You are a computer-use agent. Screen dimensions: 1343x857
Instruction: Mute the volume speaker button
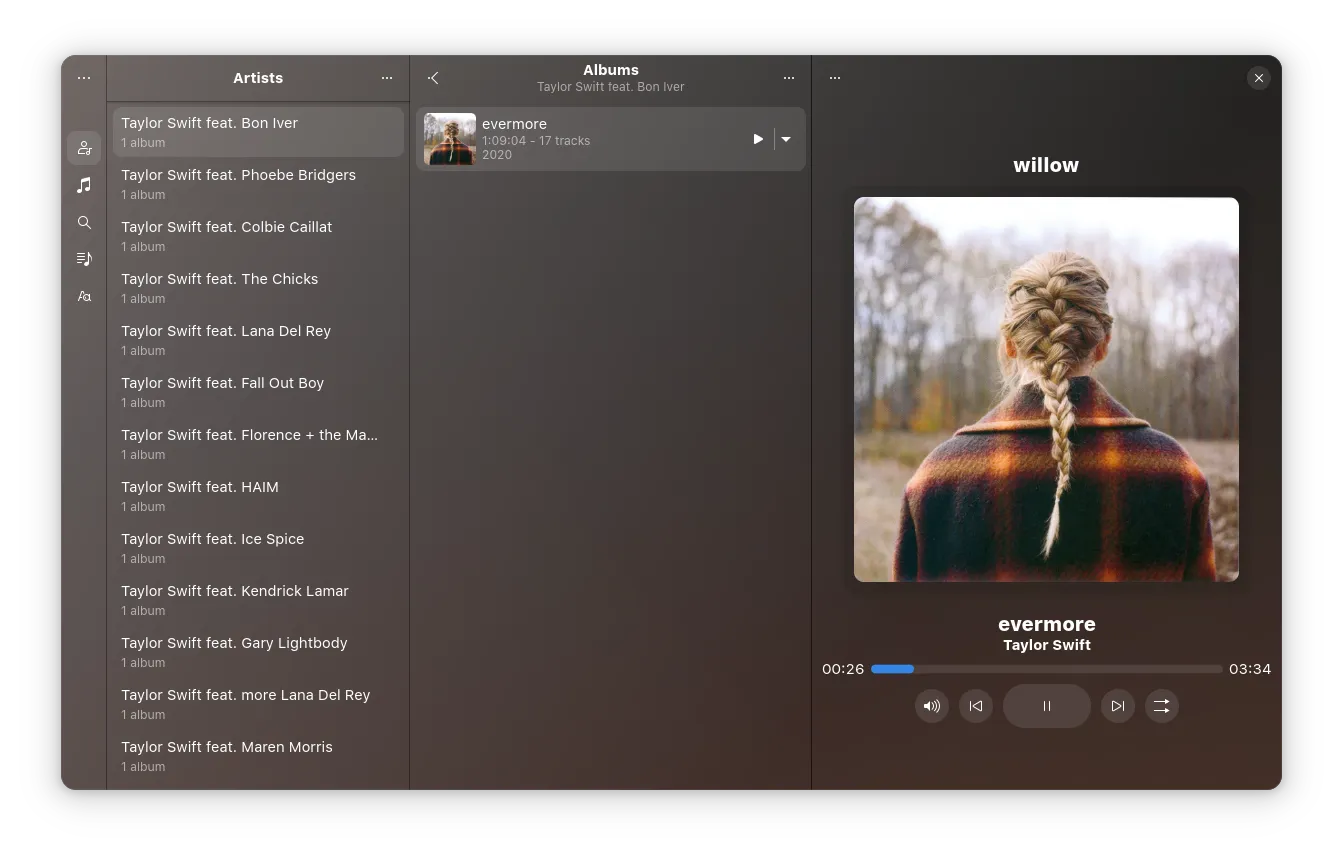[x=931, y=706]
